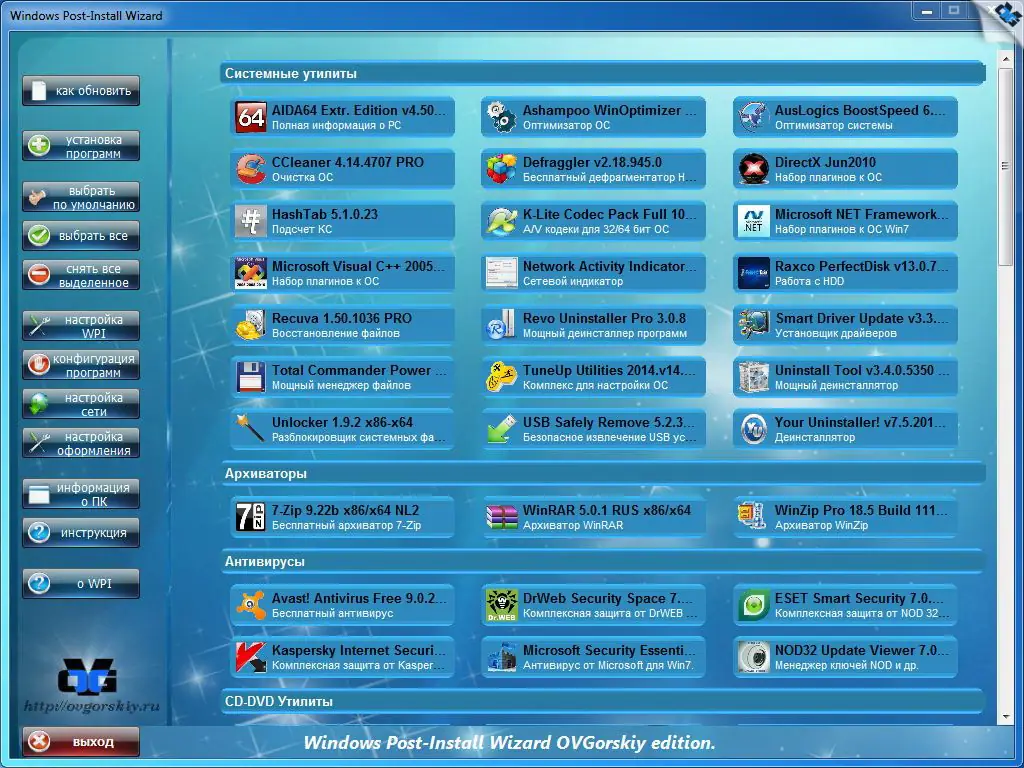Click the ESET Smart Security icon
The image size is (1024, 768).
[753, 605]
